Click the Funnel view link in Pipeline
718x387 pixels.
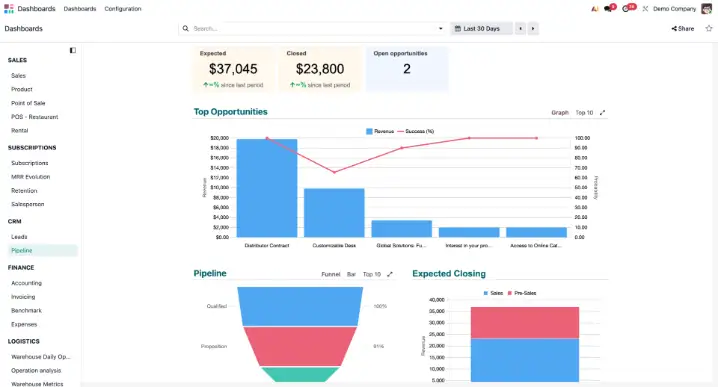pyautogui.click(x=331, y=274)
